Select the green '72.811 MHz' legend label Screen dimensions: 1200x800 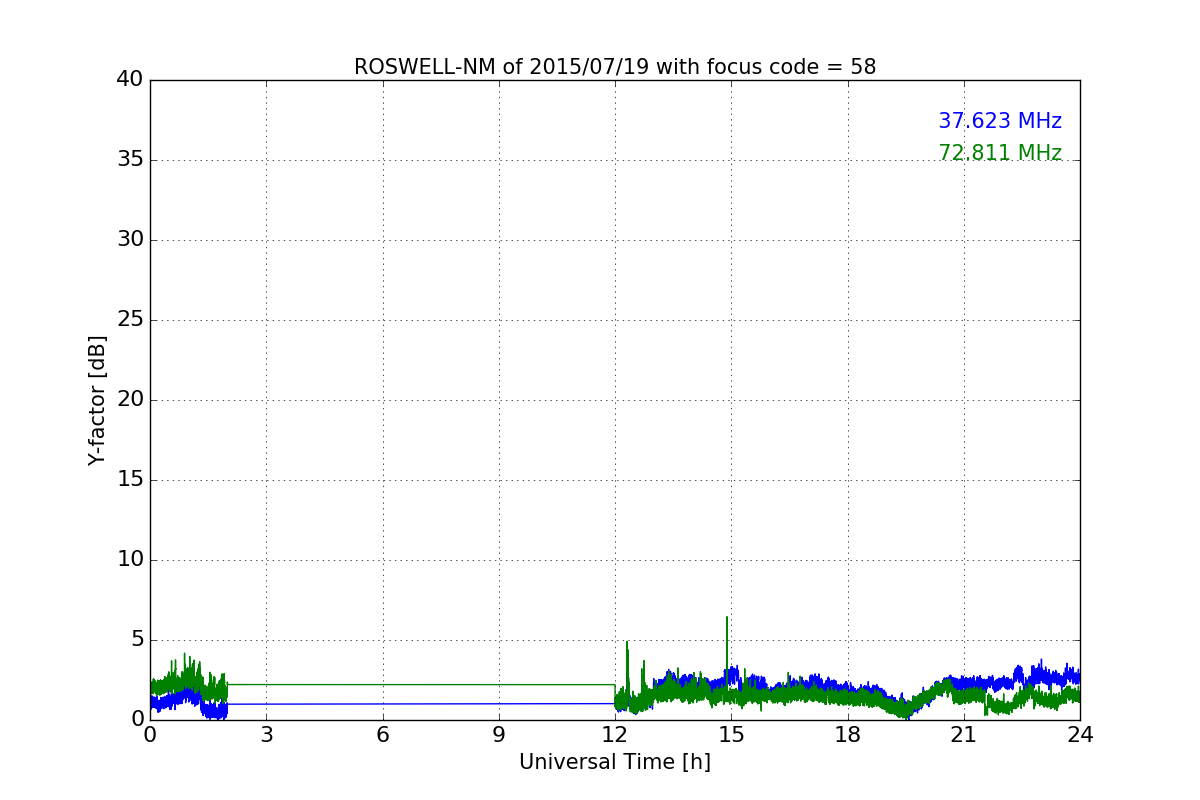pos(1000,153)
